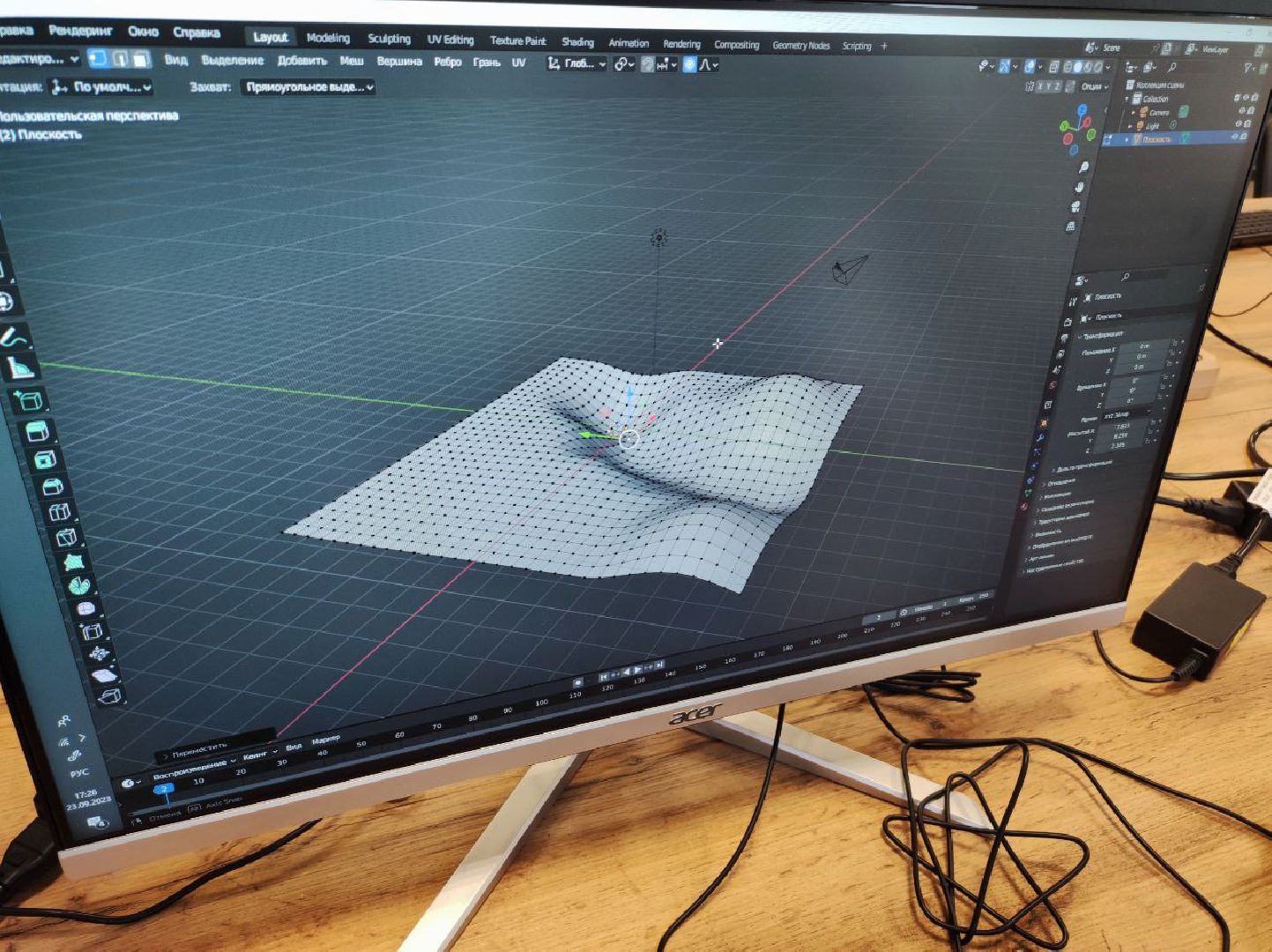Click the Measure ruler tool
Viewport: 1272px width, 952px height.
click(x=22, y=368)
